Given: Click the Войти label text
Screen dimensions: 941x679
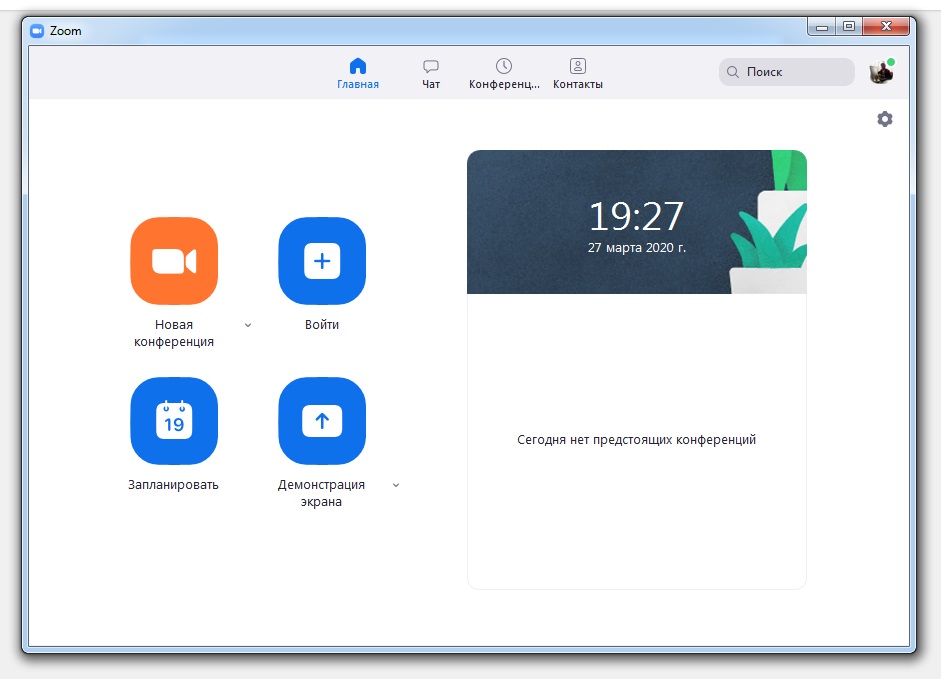Looking at the screenshot, I should point(322,325).
